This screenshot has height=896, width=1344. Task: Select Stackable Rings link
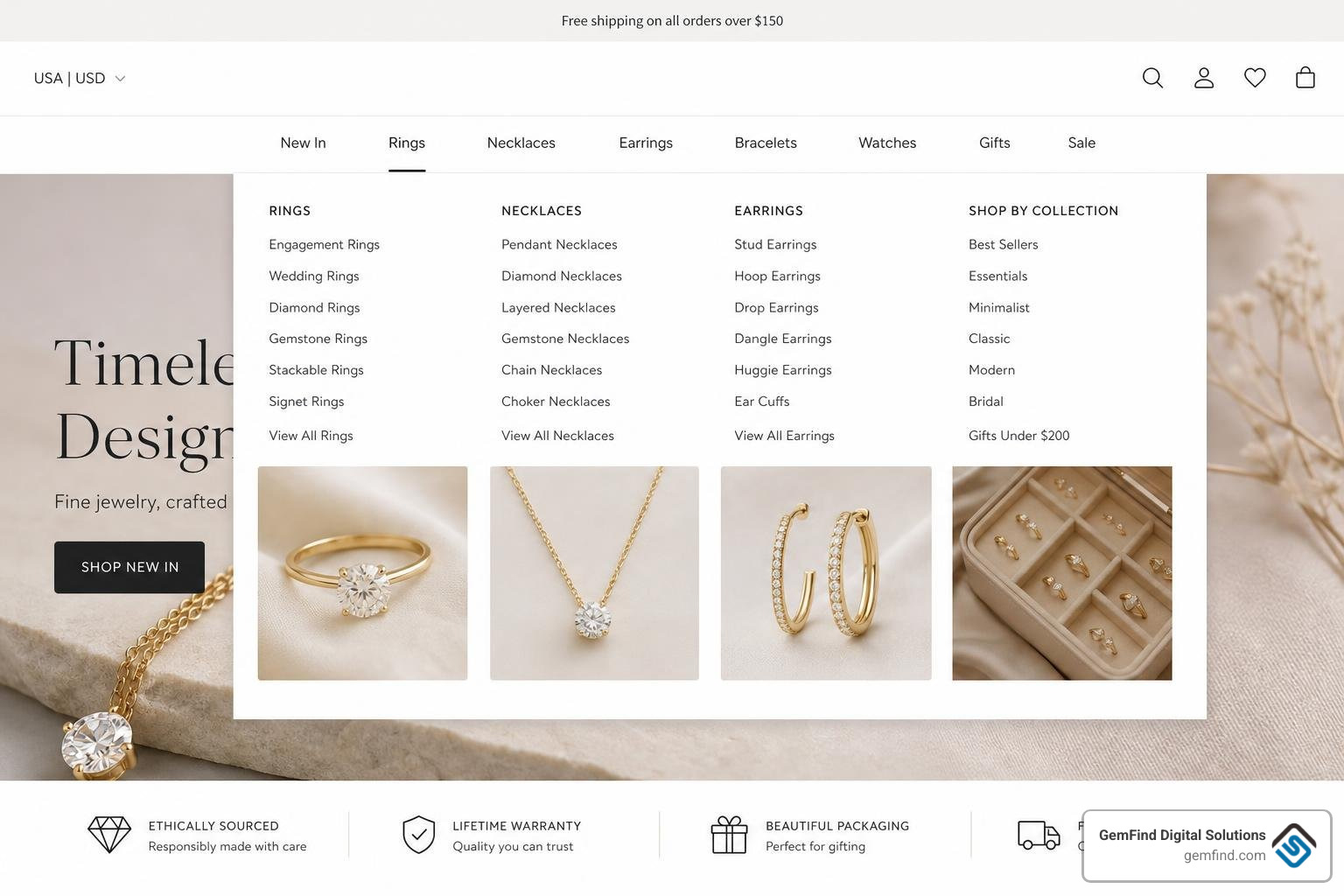pos(316,370)
